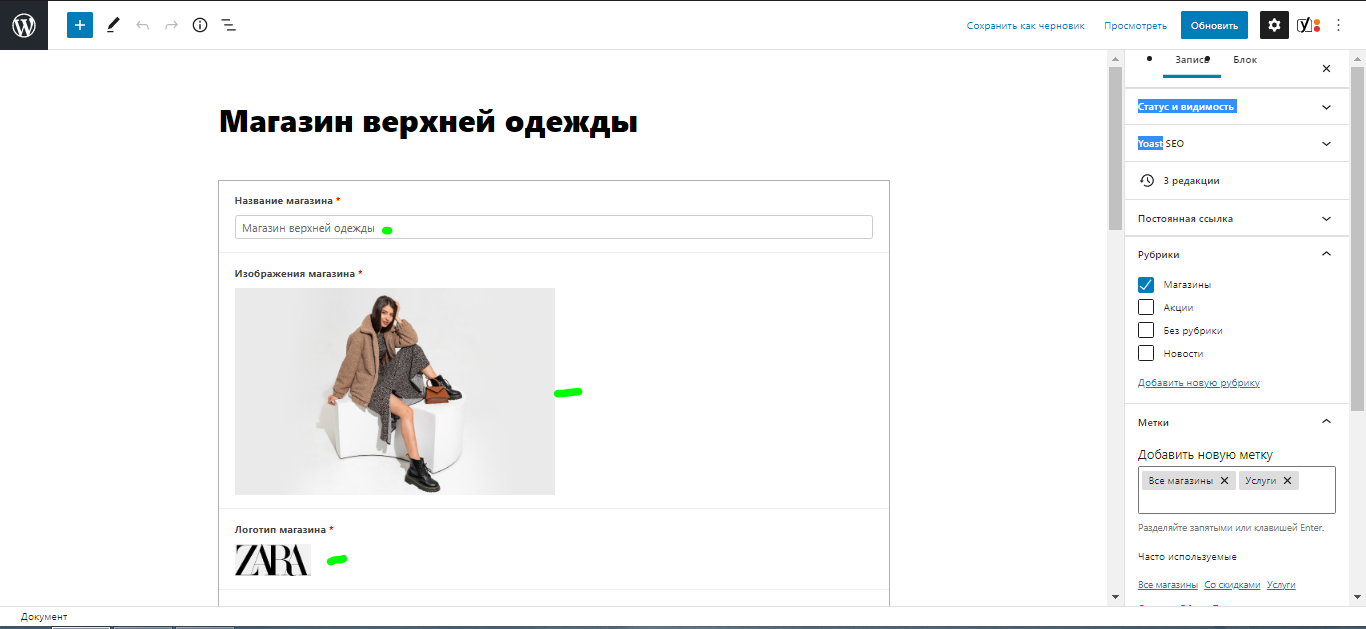
Task: Click the 'Документ' breadcrumb
Action: coord(44,617)
